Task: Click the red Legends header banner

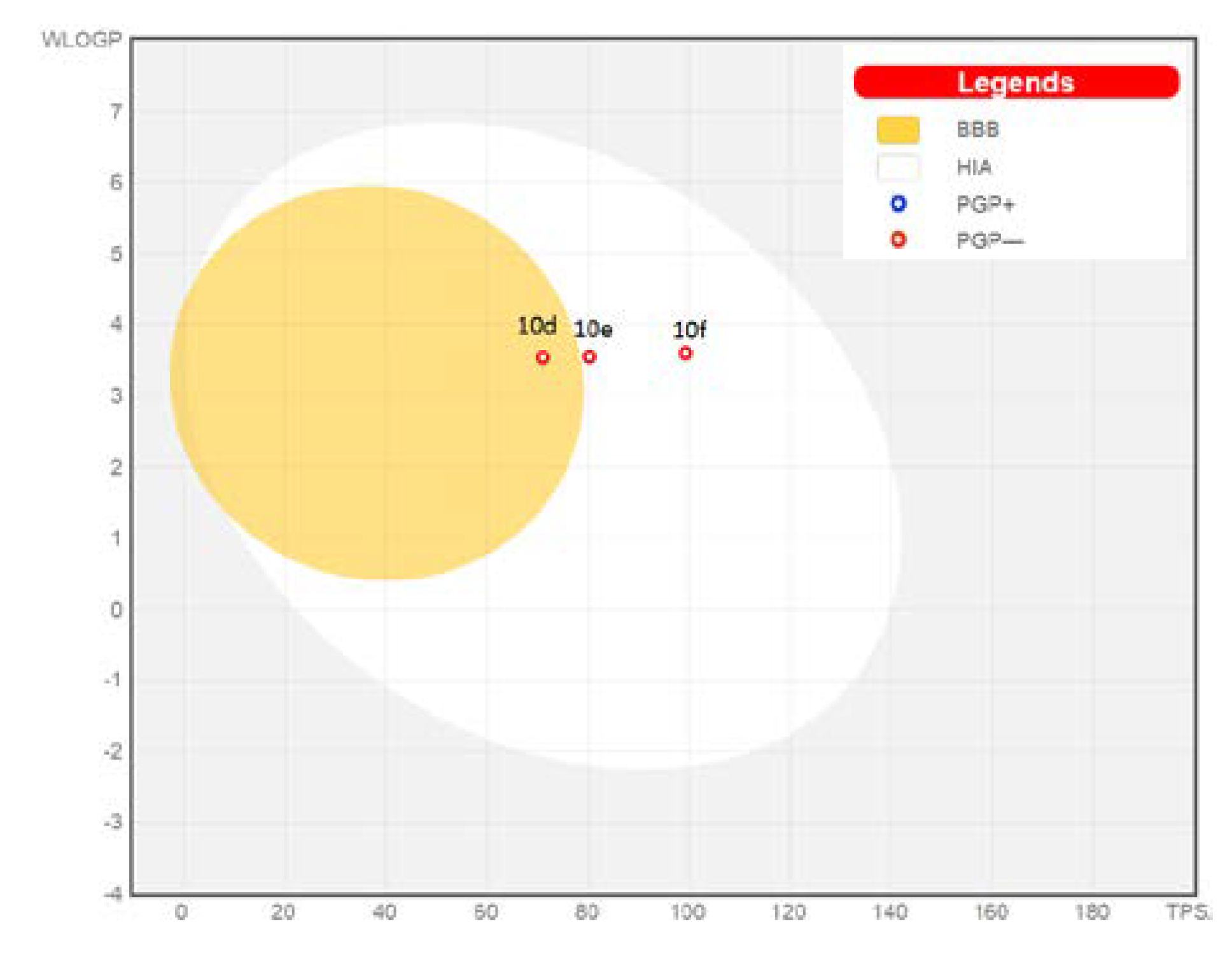Action: tap(1016, 82)
